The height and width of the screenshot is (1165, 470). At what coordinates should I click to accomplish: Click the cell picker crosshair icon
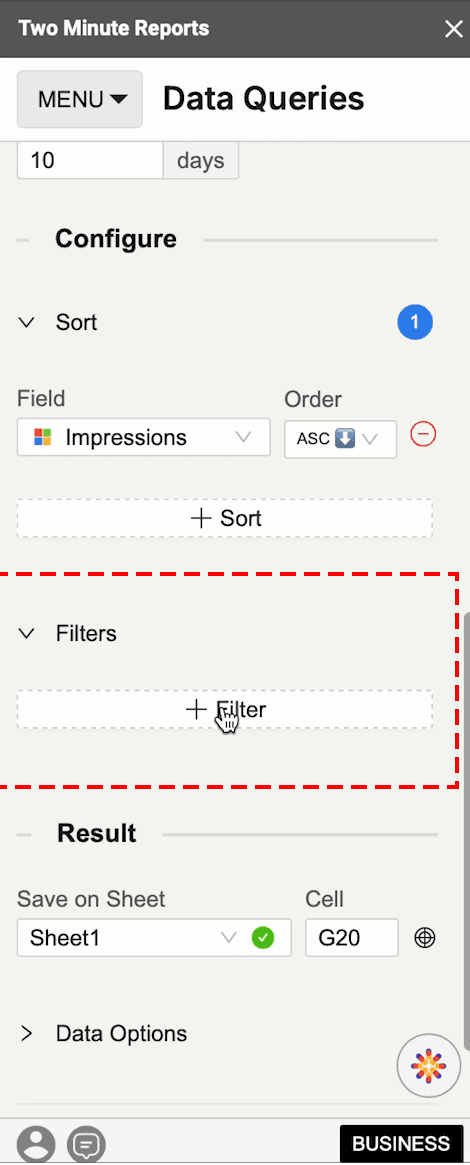424,938
